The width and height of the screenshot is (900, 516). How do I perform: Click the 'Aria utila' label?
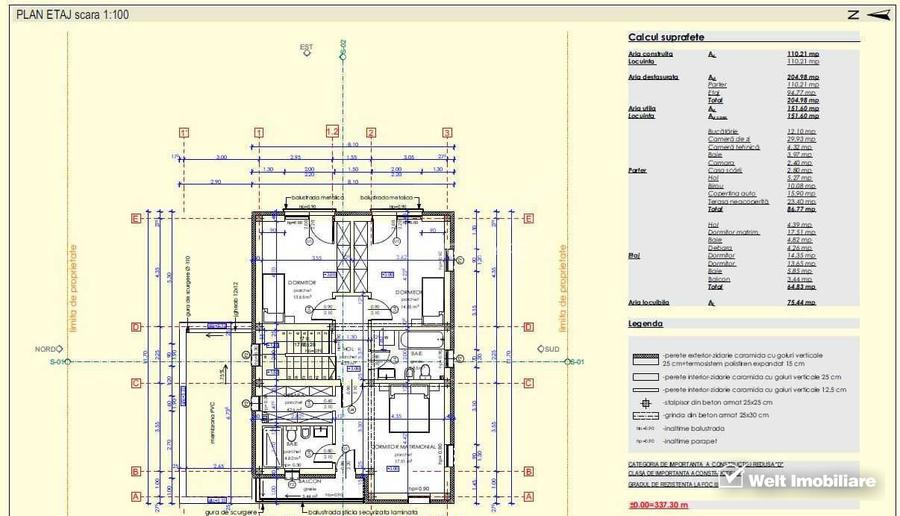[x=642, y=108]
